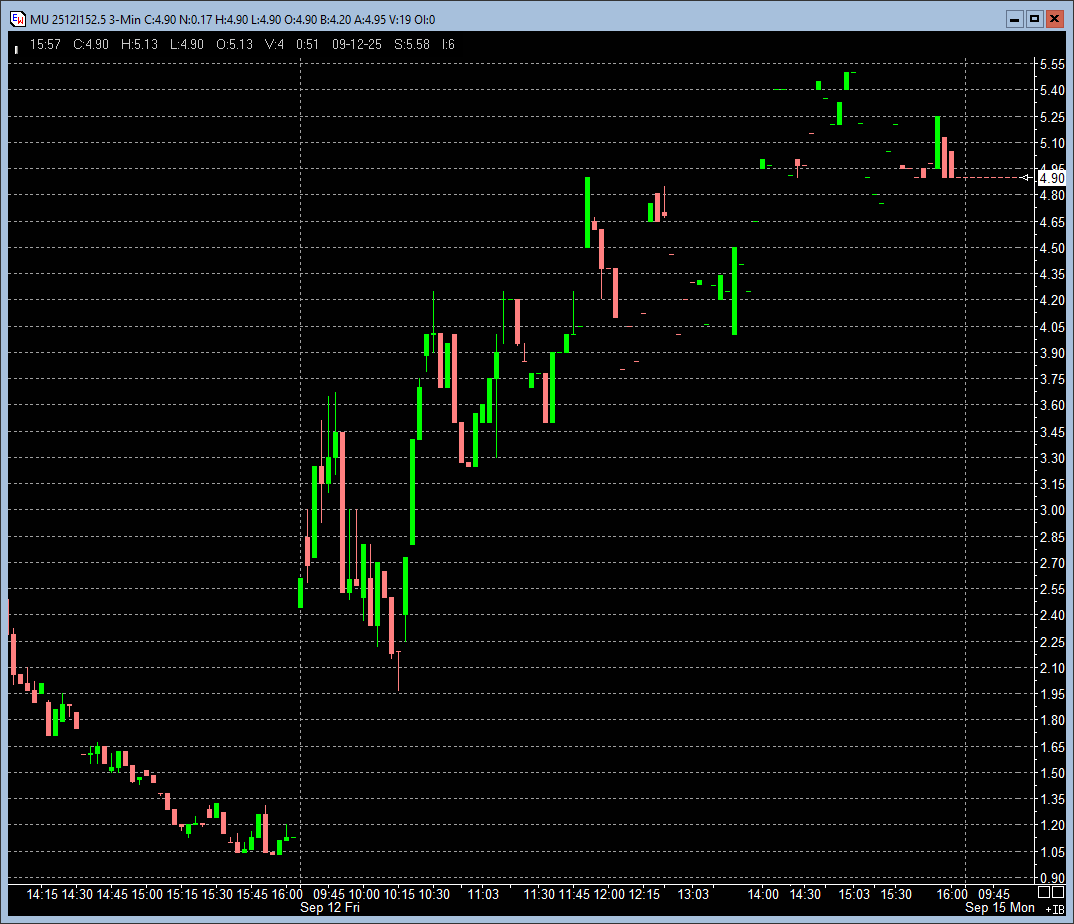
Task: Click the 14:15 time axis label
Action: coord(42,894)
